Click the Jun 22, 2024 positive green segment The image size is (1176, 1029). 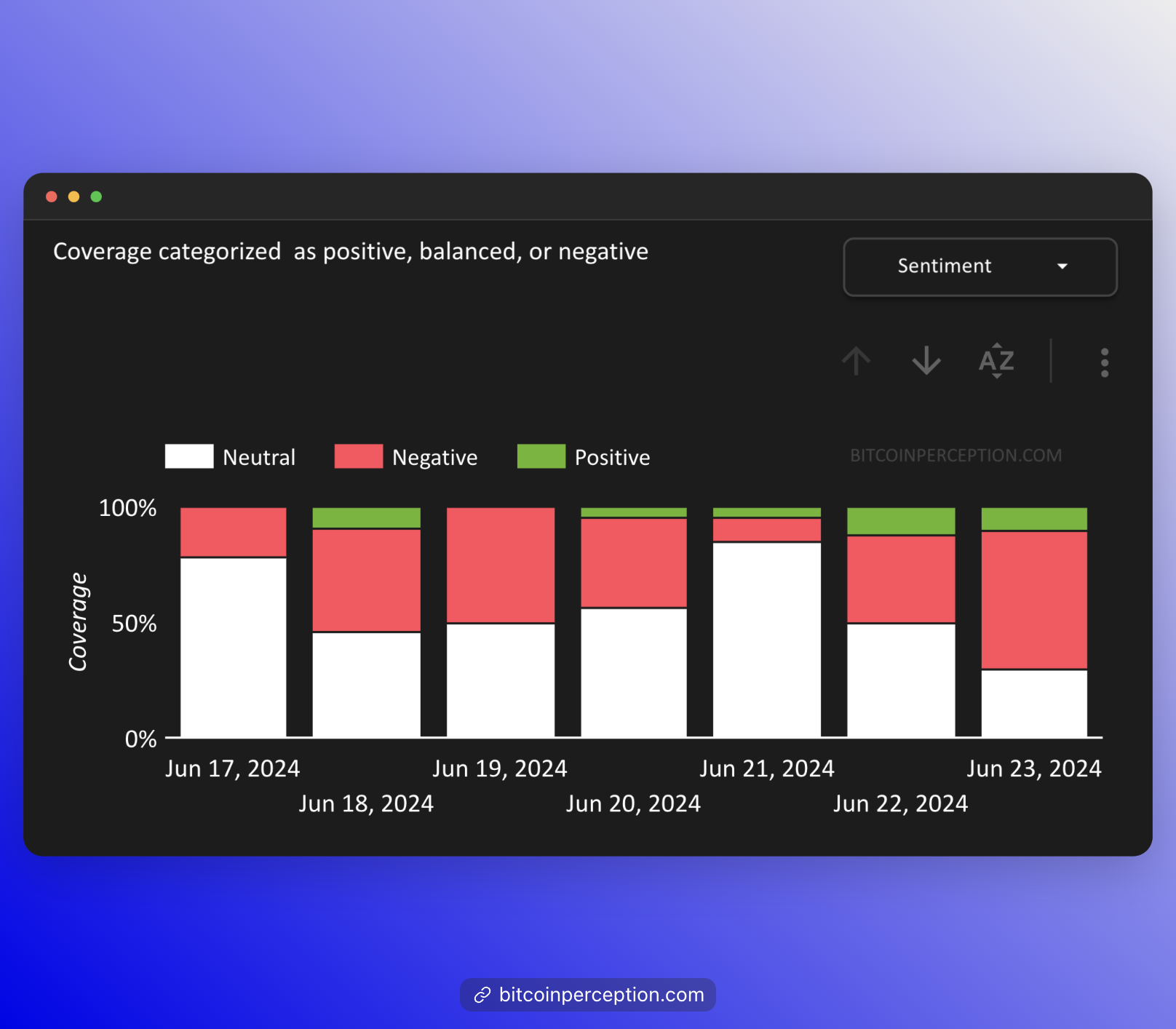(x=901, y=521)
